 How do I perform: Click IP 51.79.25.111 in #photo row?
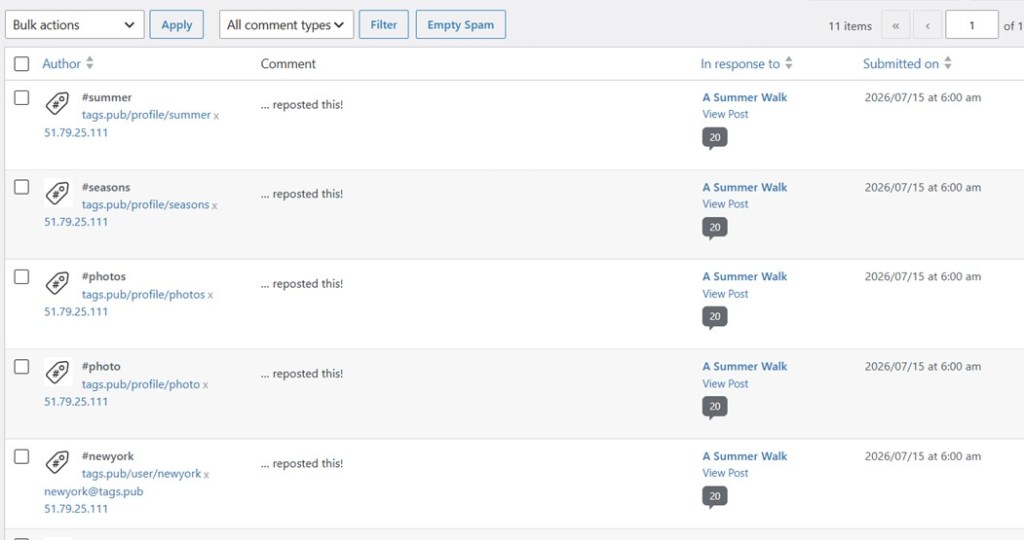[x=76, y=402]
